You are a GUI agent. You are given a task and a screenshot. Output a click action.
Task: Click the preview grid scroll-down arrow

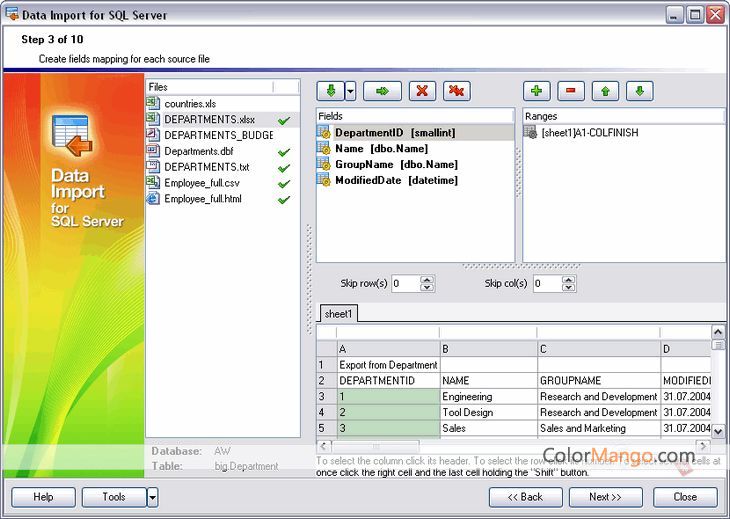coord(718,431)
